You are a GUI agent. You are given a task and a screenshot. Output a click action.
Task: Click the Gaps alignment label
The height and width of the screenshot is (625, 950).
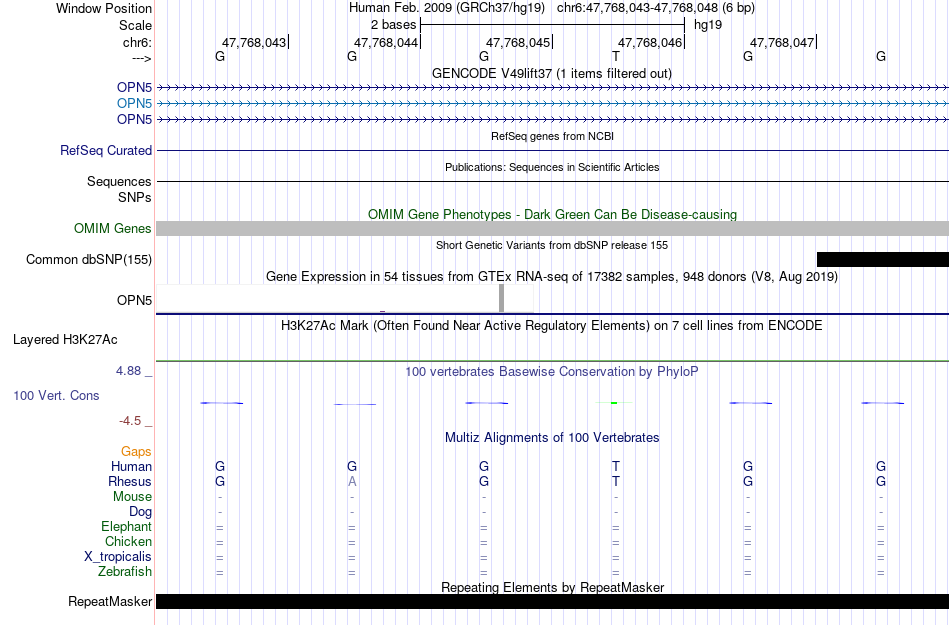pos(136,451)
